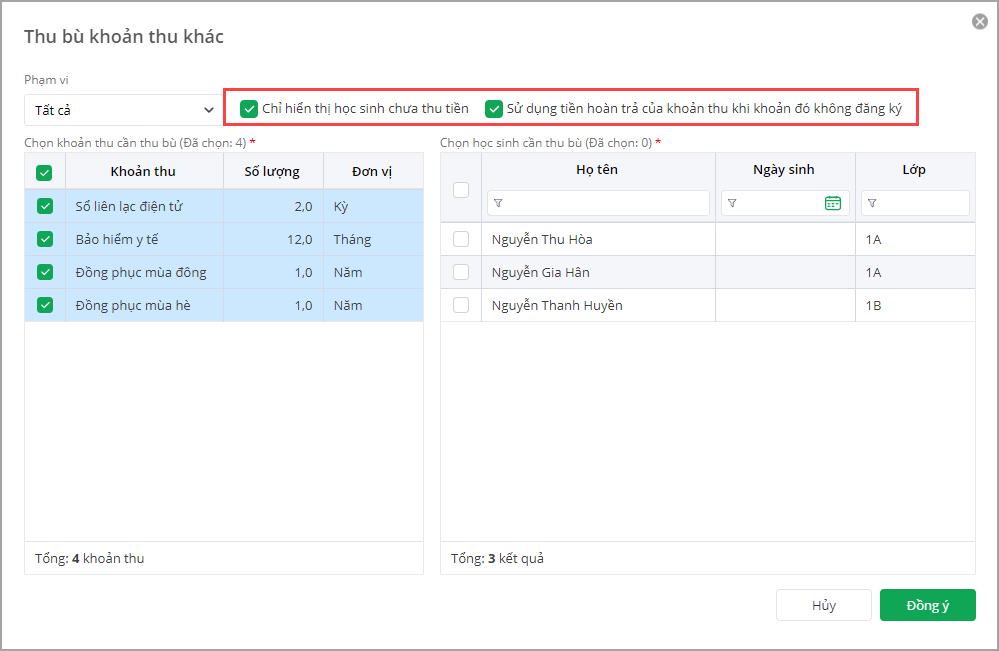Viewport: 999px width, 651px height.
Task: Select student Nguyễn Thu Hòa checkbox
Action: click(461, 239)
